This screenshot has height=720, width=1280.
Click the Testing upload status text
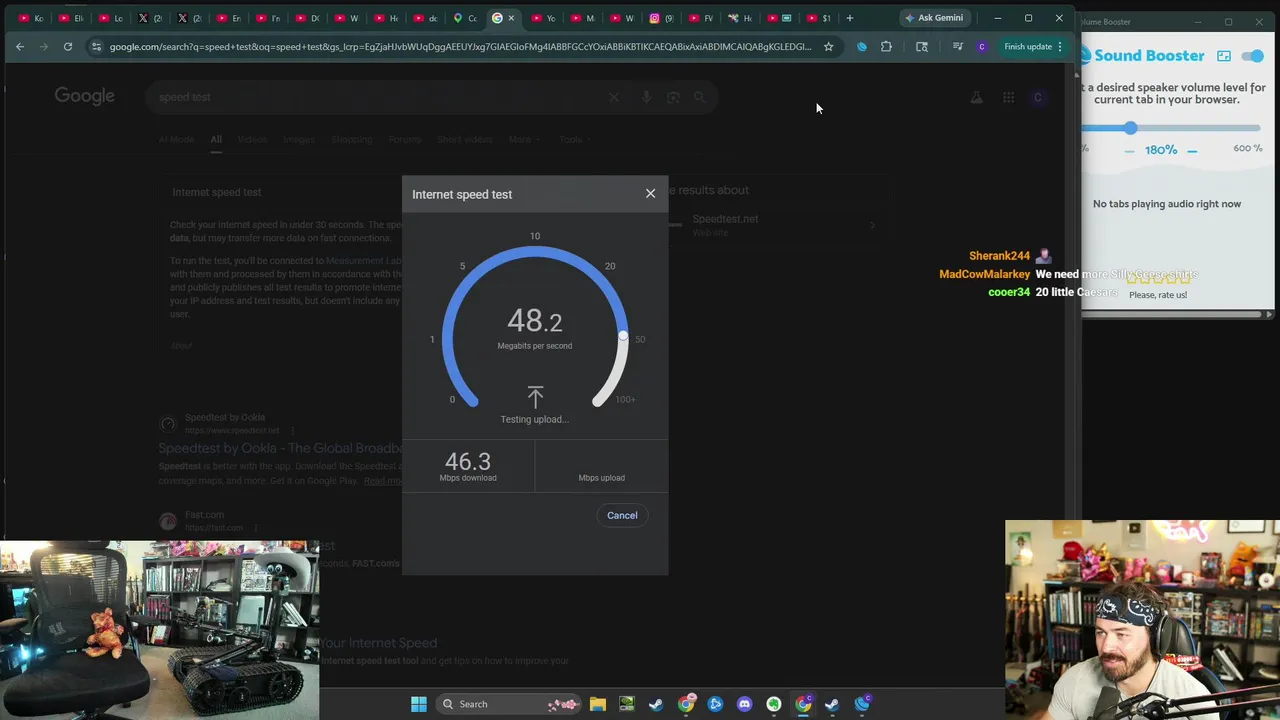pos(534,419)
